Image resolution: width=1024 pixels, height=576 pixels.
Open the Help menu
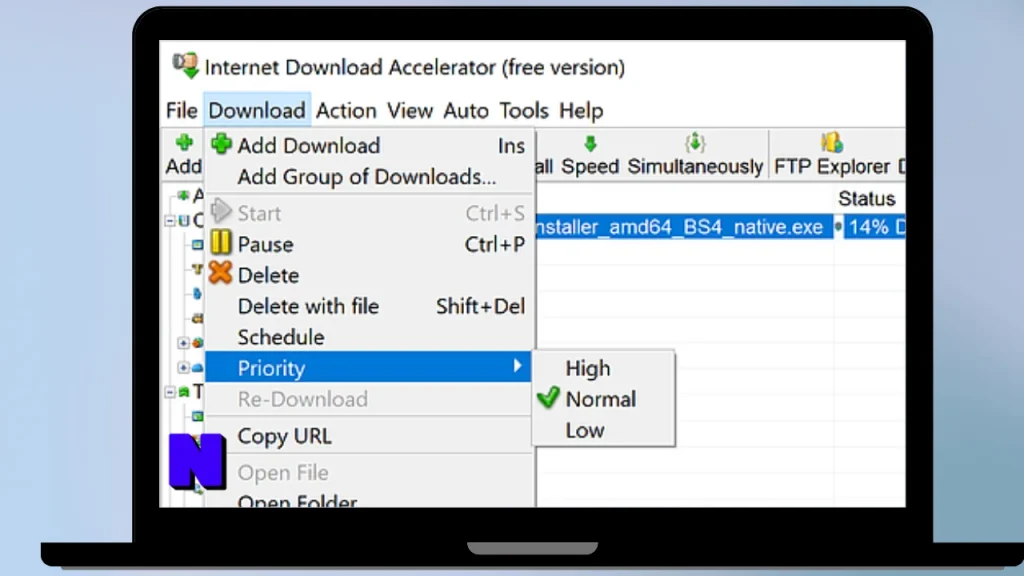[x=581, y=110]
